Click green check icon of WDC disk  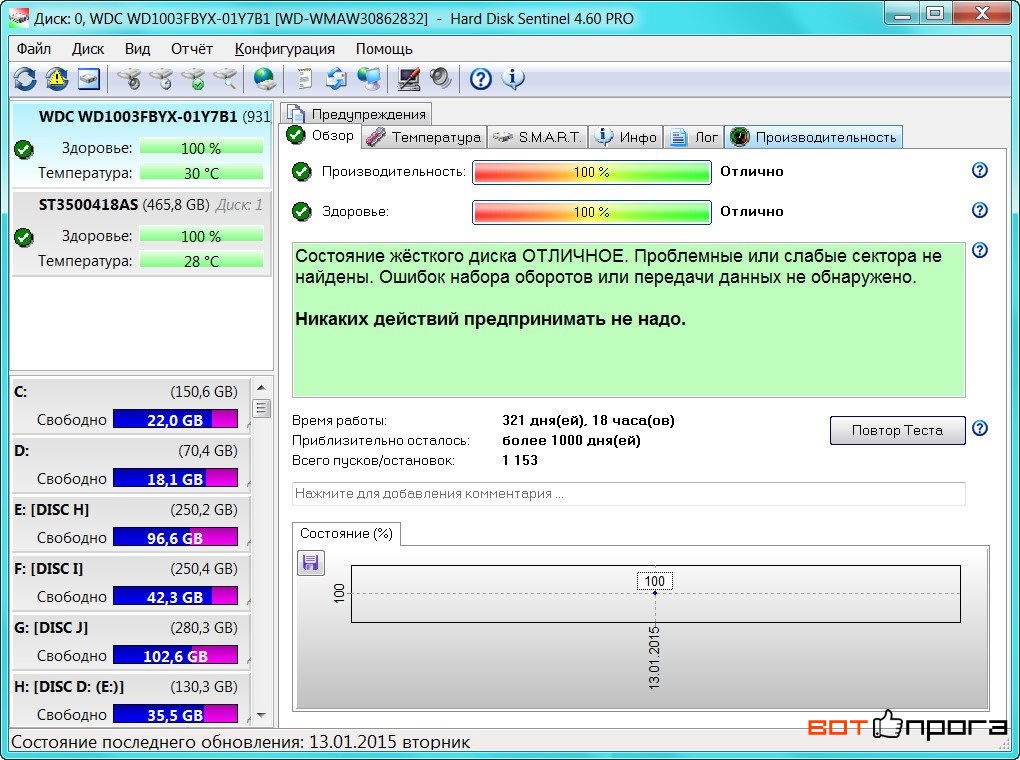tap(24, 150)
